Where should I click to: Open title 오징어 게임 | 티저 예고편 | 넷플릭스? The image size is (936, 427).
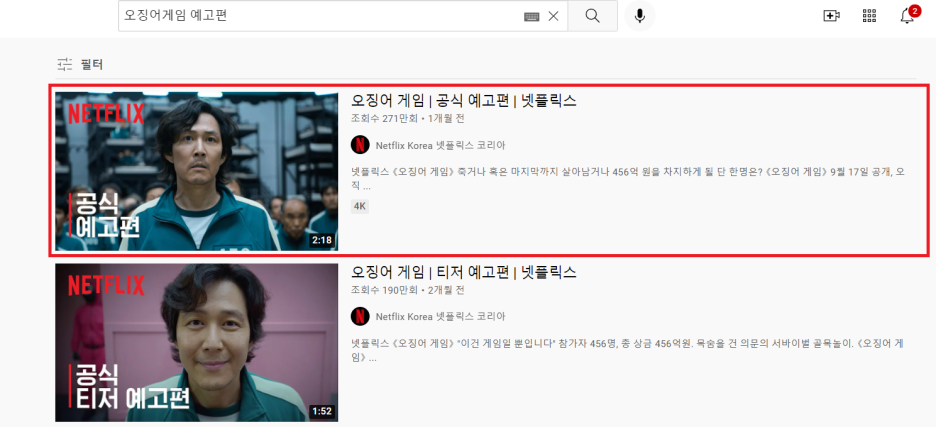click(x=464, y=272)
